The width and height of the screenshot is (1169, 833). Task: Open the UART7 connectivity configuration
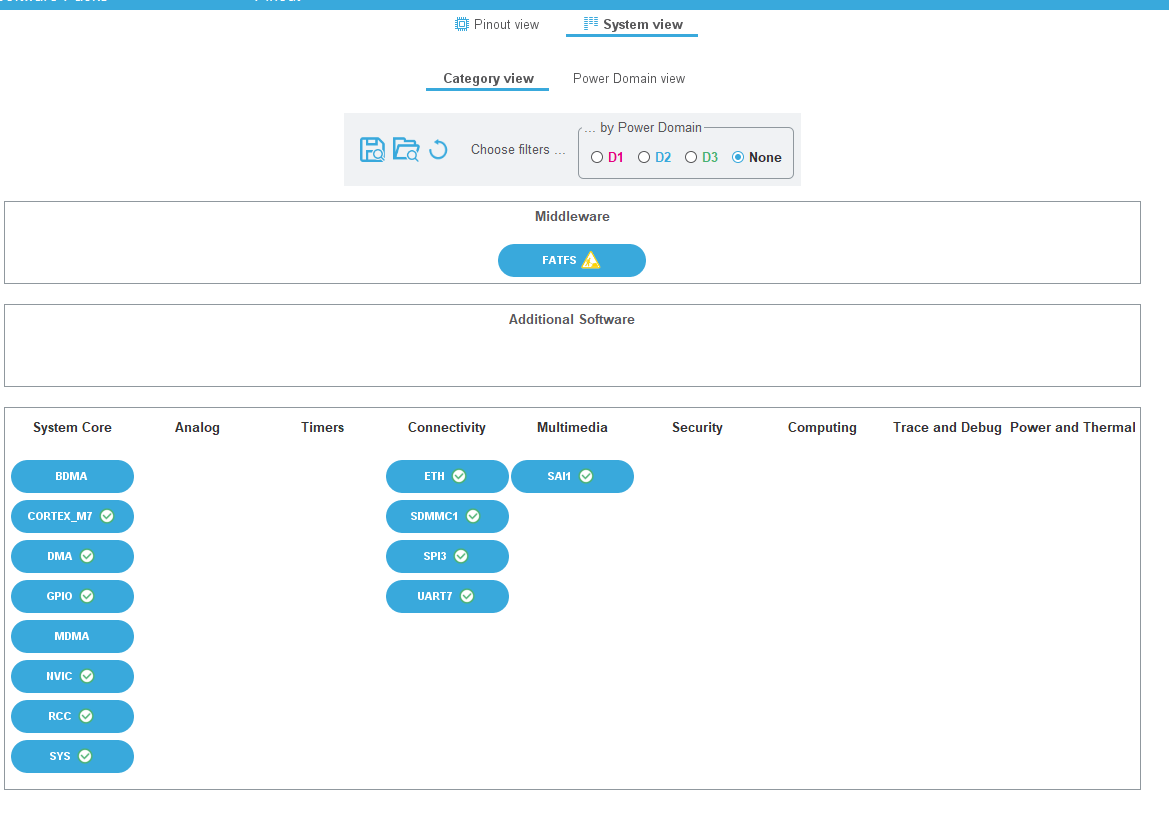(447, 596)
